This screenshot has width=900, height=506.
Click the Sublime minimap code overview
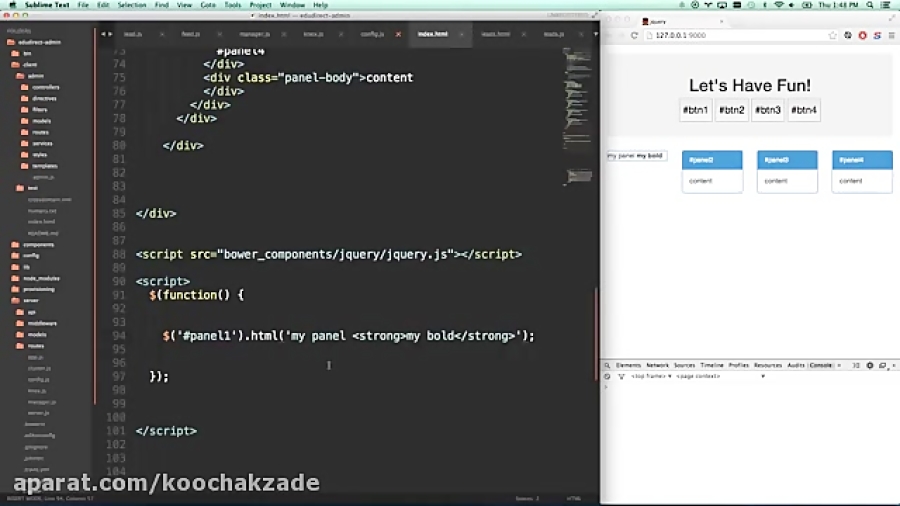(577, 115)
